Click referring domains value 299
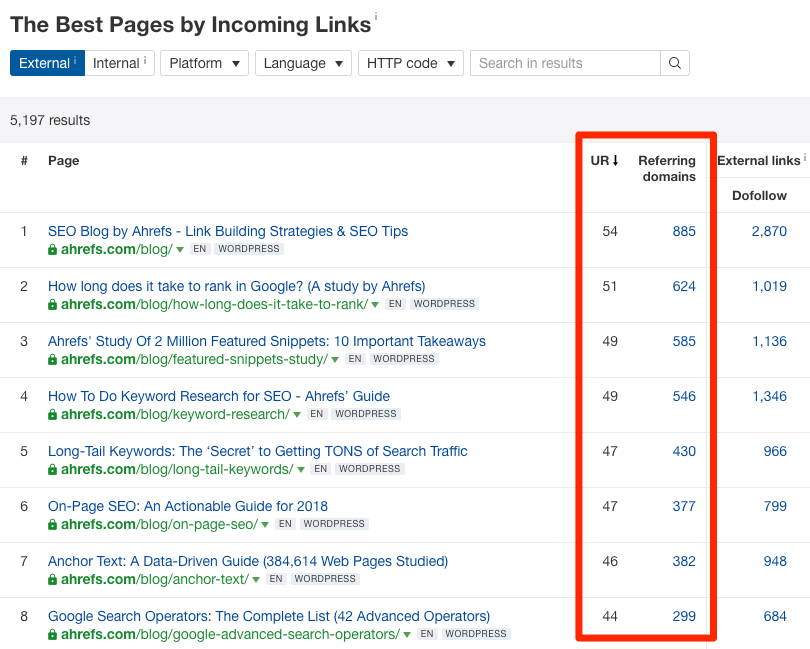The width and height of the screenshot is (810, 649). (684, 616)
